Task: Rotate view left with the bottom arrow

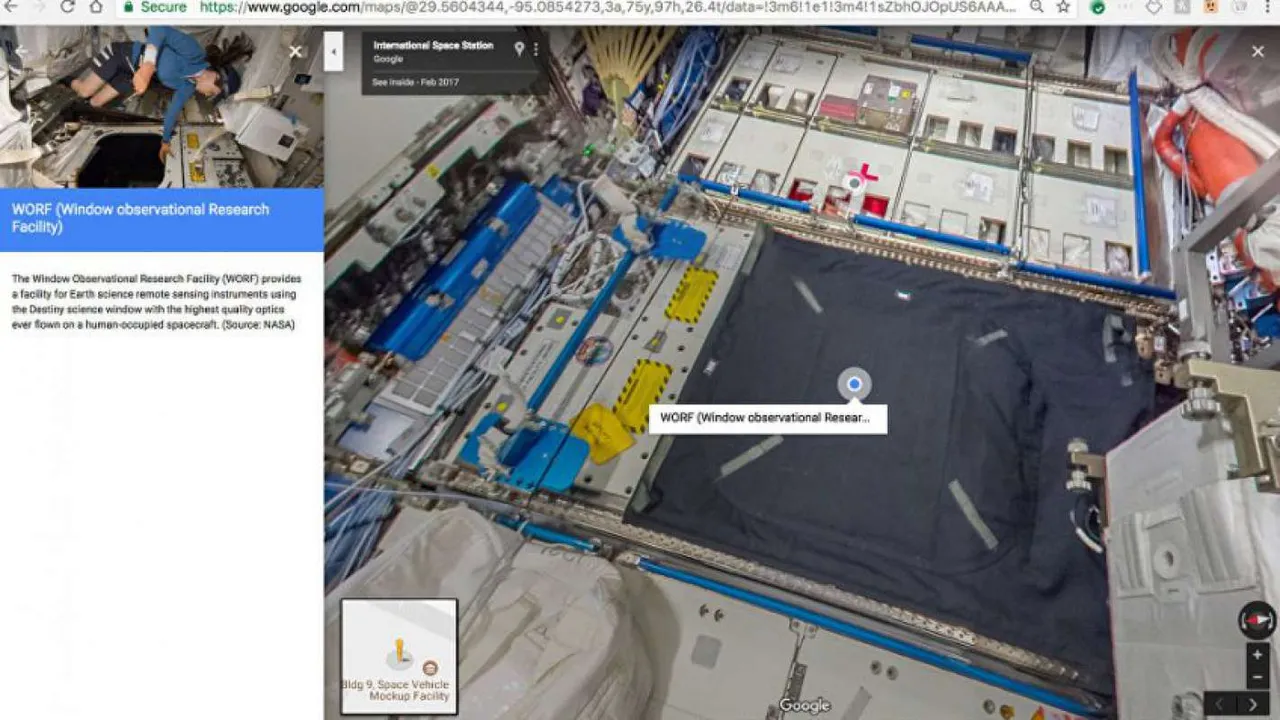Action: click(x=1218, y=704)
